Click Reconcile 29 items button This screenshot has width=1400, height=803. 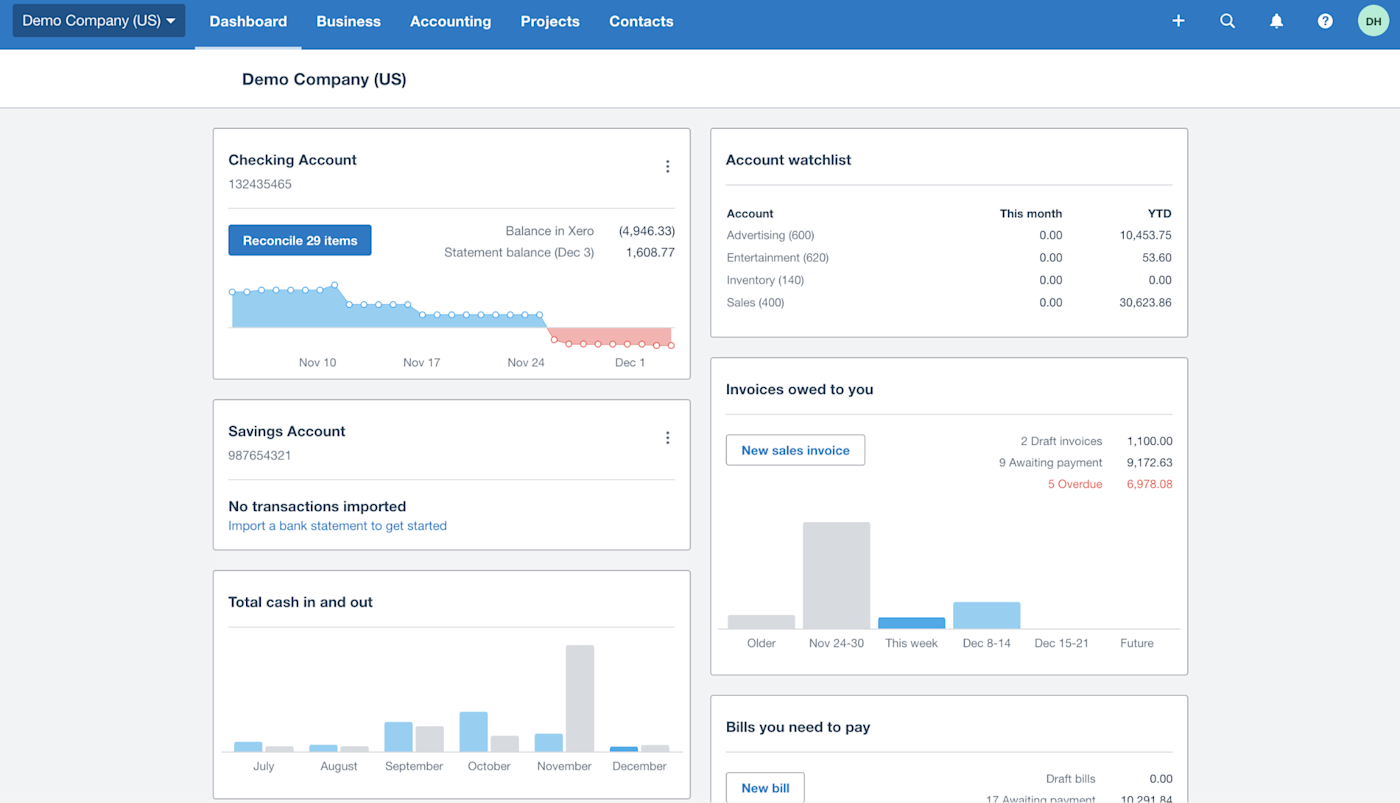point(299,240)
